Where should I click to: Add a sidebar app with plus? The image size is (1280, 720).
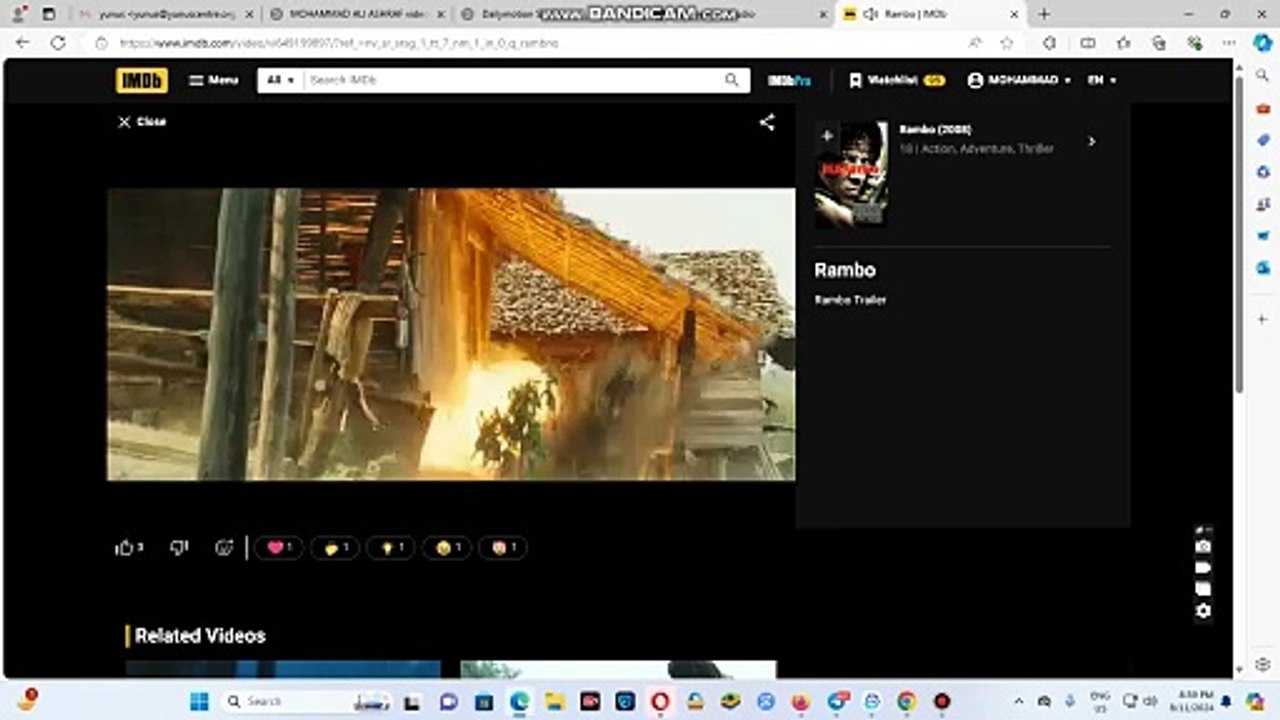(x=1263, y=319)
